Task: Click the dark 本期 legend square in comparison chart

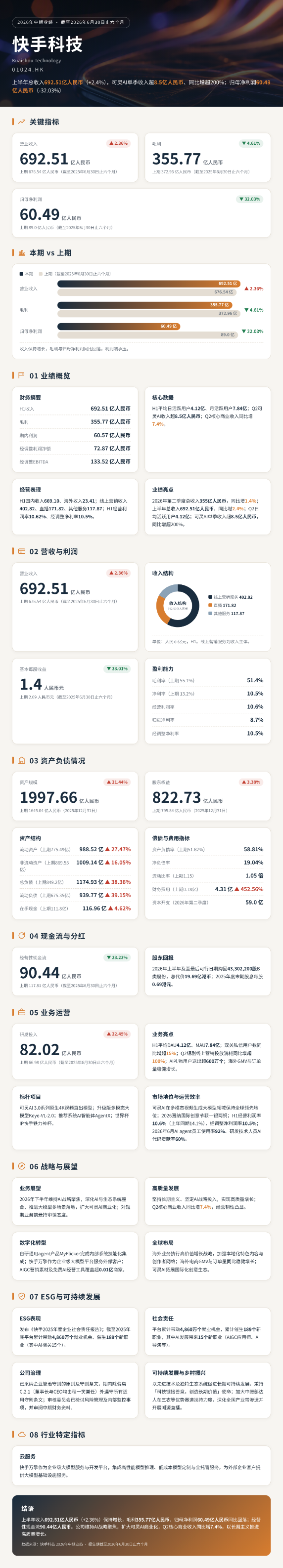Action: 21,274
